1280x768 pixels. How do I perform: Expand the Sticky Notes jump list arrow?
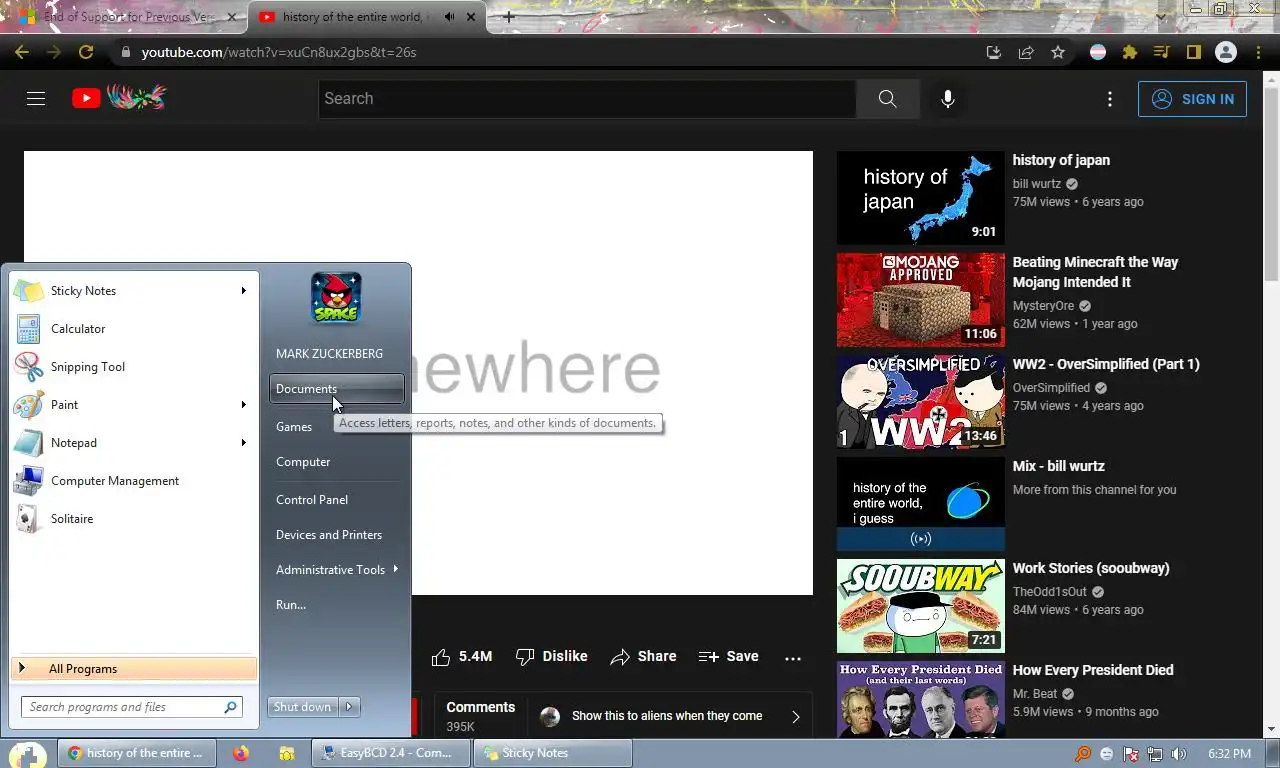pyautogui.click(x=243, y=291)
